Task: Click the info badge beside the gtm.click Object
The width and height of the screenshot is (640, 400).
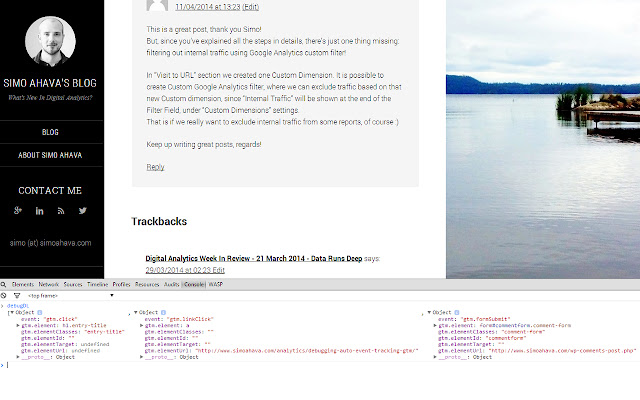Action: click(x=40, y=312)
